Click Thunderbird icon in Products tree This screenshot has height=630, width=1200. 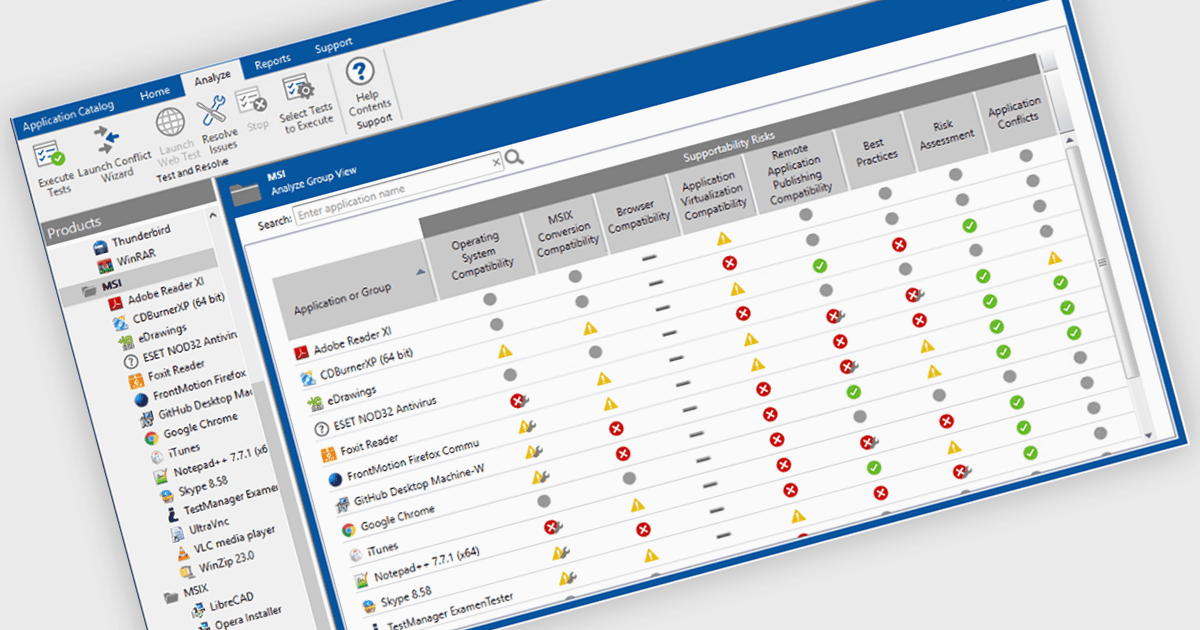100,246
